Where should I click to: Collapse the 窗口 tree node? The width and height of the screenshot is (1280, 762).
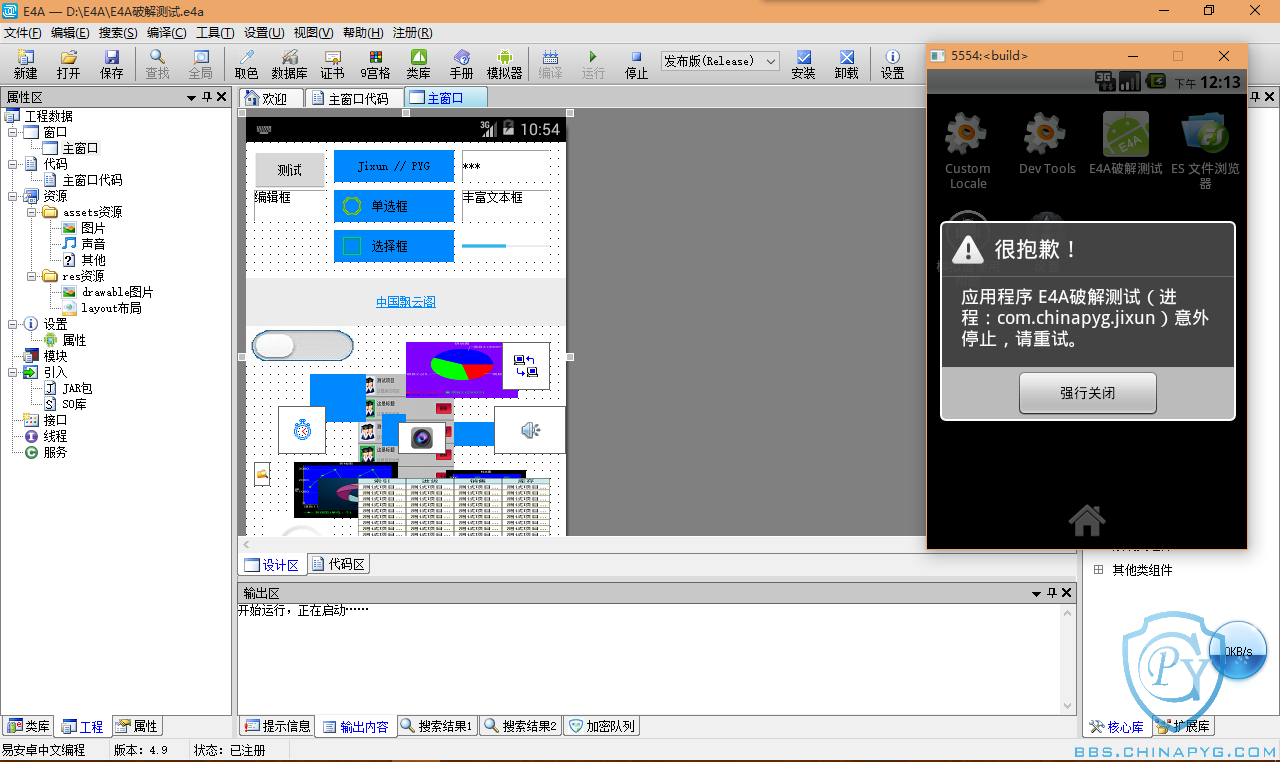12,132
